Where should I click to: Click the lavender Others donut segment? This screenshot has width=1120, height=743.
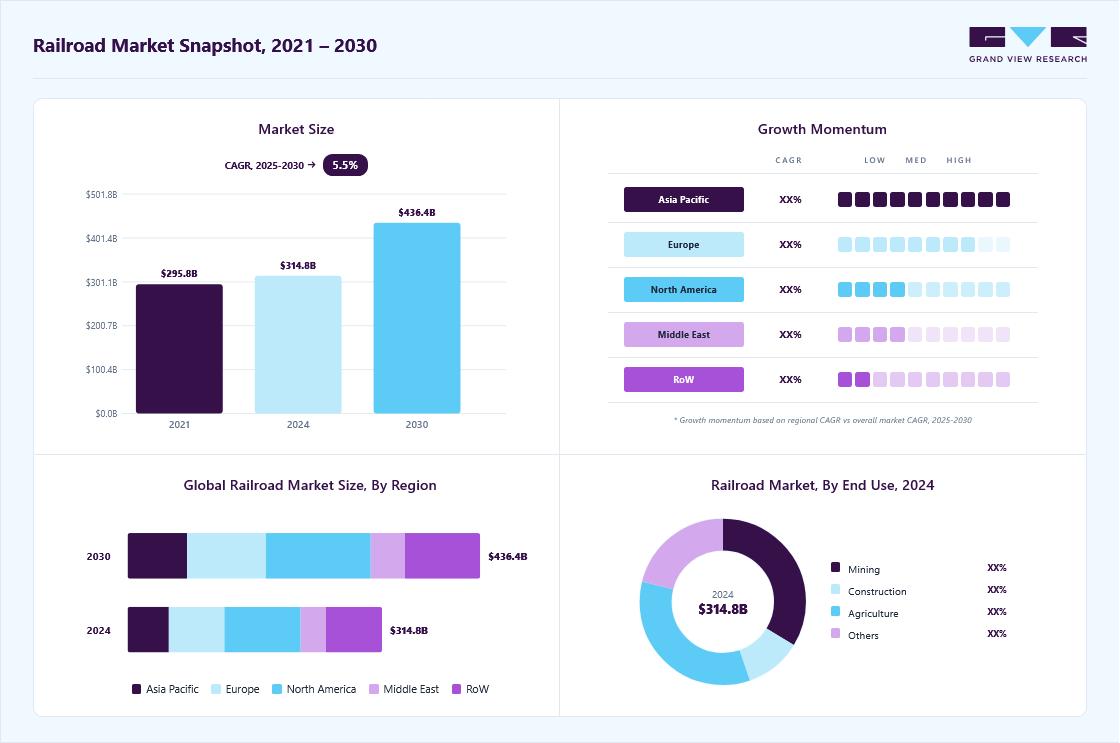tap(680, 550)
